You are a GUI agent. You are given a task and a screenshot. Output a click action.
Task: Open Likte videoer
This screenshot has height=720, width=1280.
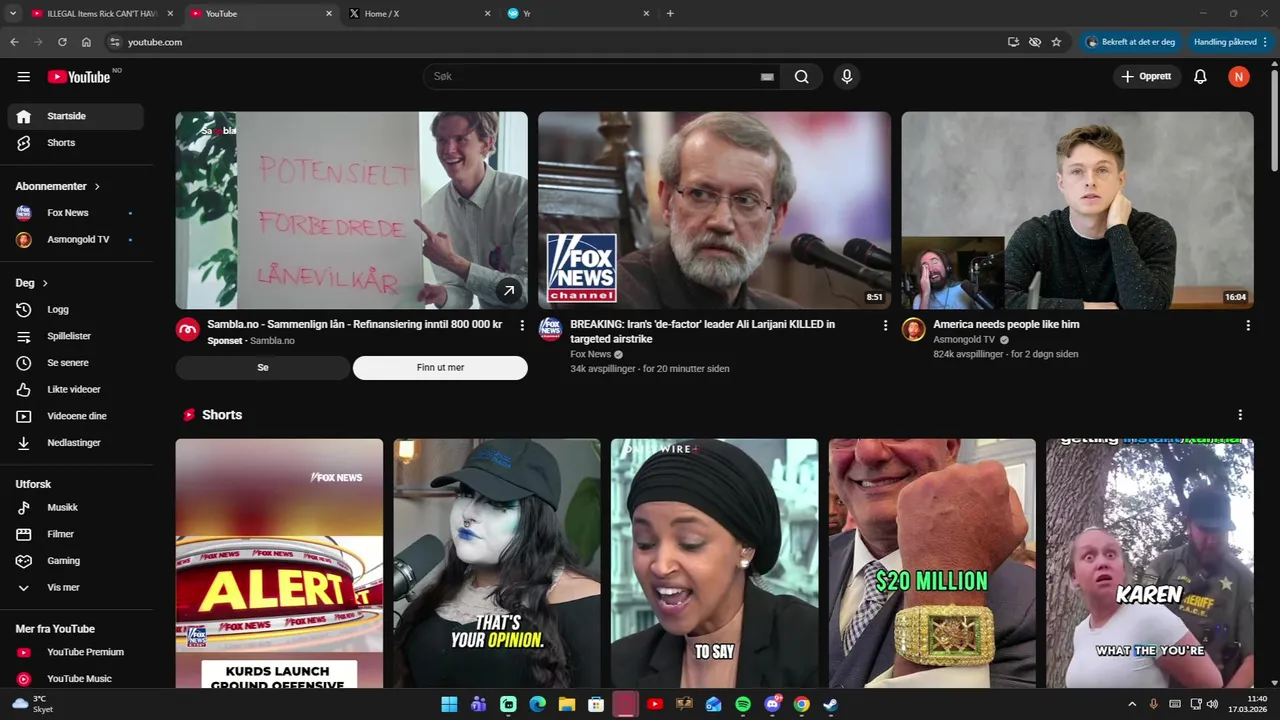(76, 390)
